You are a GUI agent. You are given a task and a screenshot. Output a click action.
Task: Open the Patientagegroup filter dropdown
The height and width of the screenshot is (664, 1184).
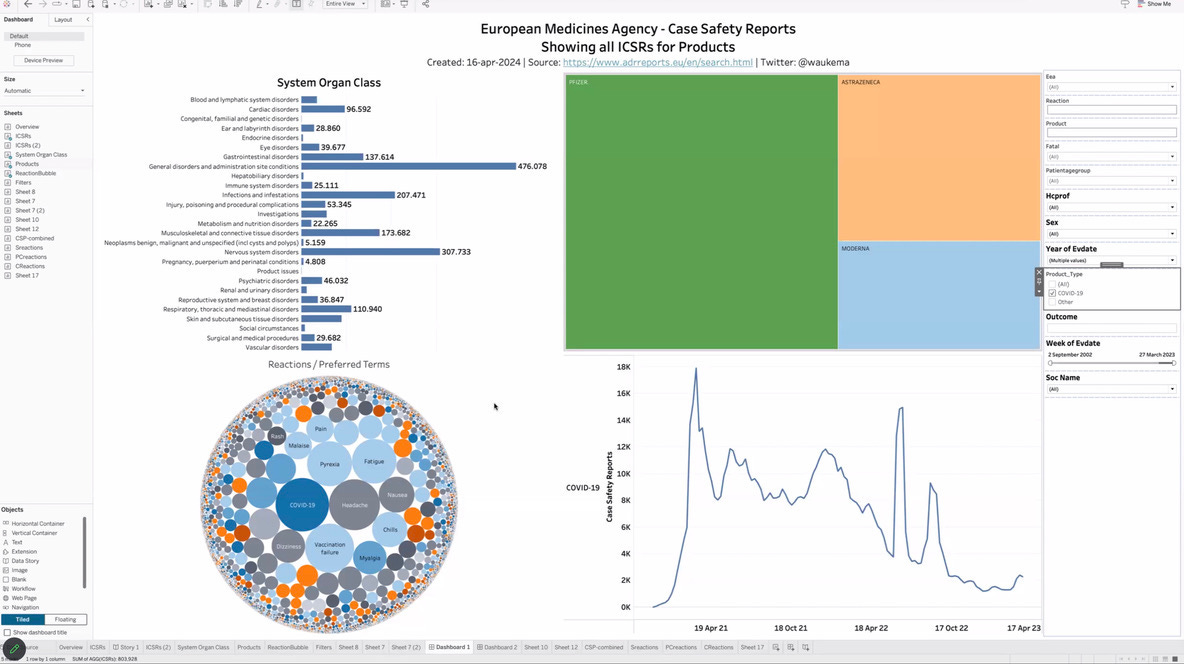pyautogui.click(x=1111, y=181)
